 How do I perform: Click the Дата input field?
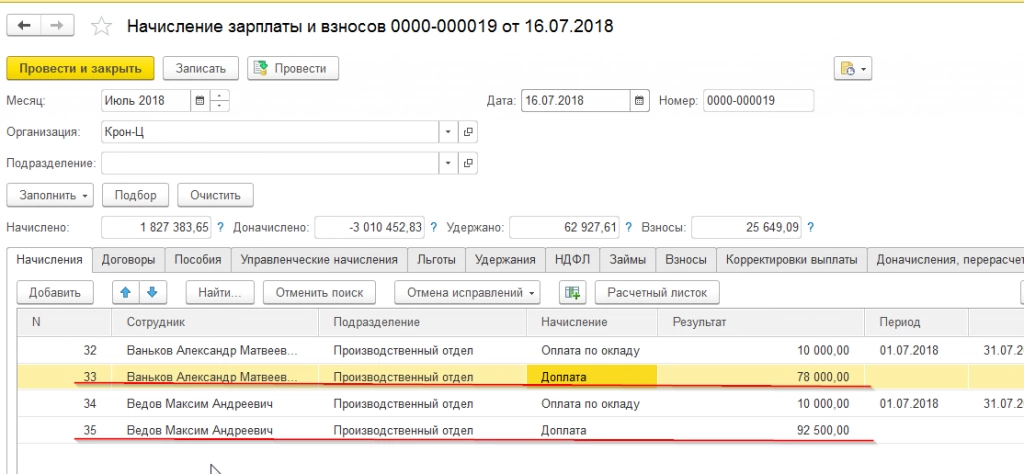(x=575, y=101)
